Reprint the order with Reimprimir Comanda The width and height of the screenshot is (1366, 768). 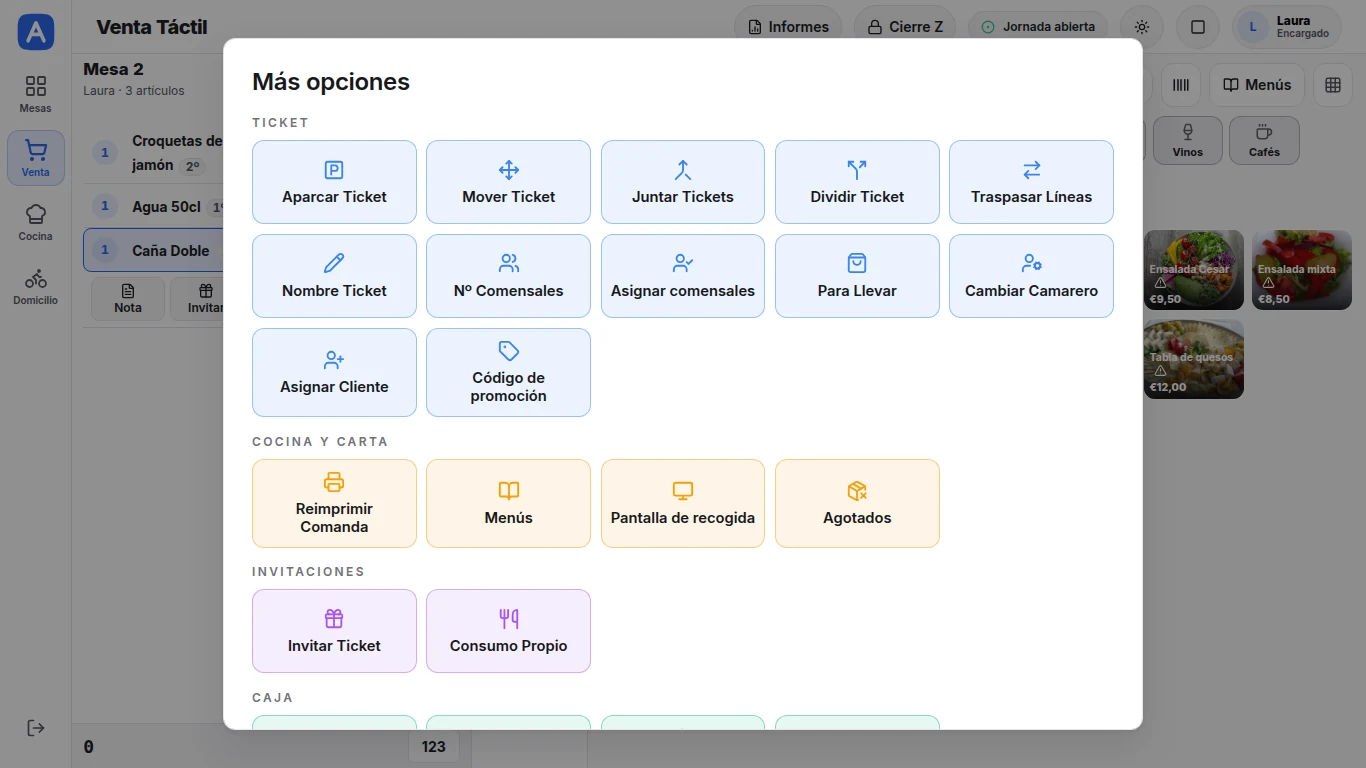tap(334, 503)
